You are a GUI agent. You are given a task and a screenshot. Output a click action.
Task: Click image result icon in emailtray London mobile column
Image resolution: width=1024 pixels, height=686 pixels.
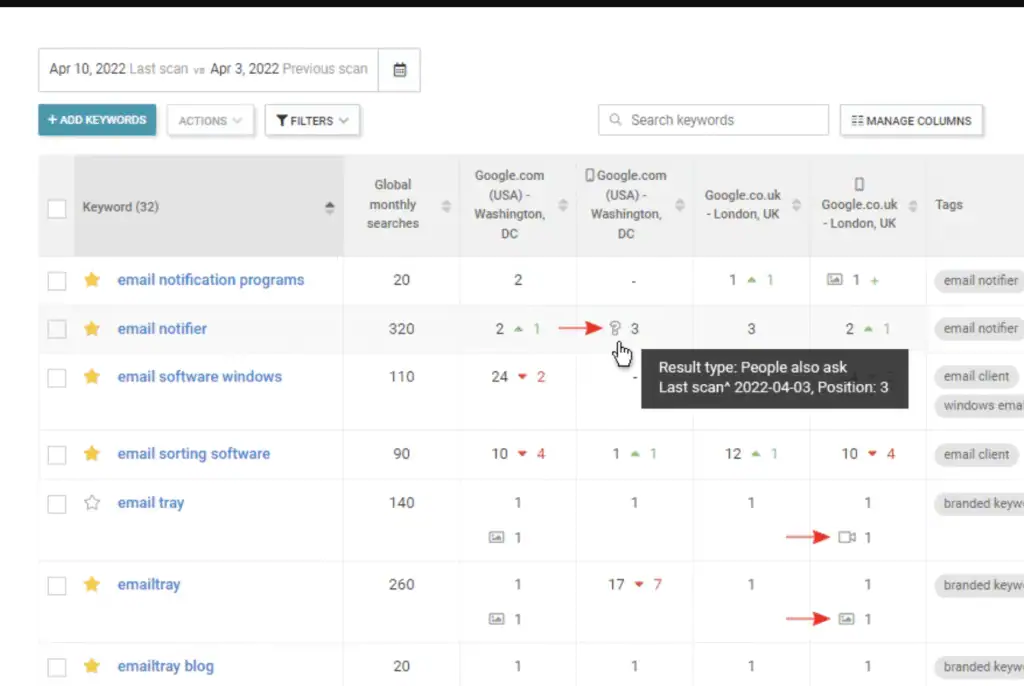tap(847, 619)
